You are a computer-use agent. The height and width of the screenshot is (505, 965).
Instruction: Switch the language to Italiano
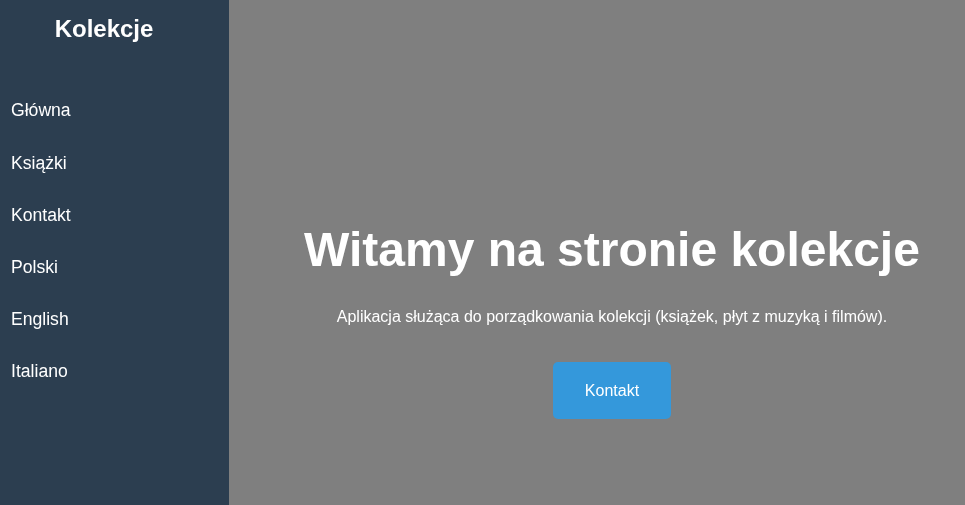coord(39,371)
